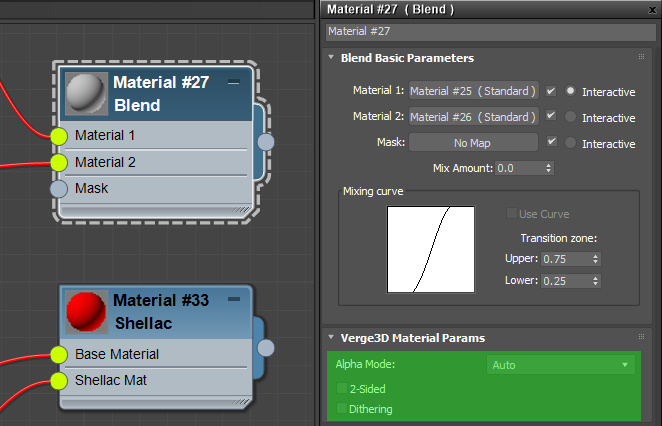The height and width of the screenshot is (426, 662).
Task: Toggle the 2-Sided checkbox
Action: click(342, 388)
